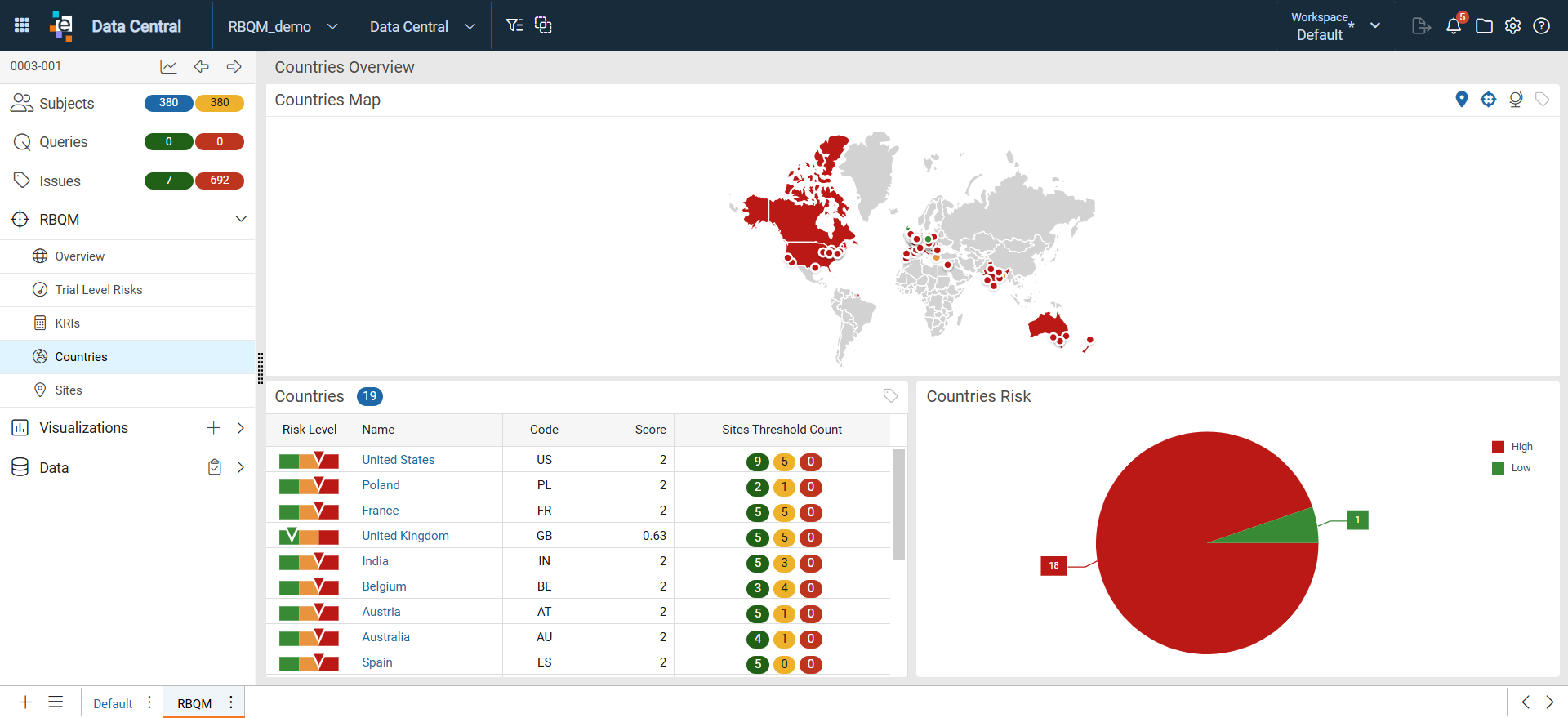This screenshot has height=718, width=1568.
Task: Open Belgium country link
Action: click(x=384, y=586)
